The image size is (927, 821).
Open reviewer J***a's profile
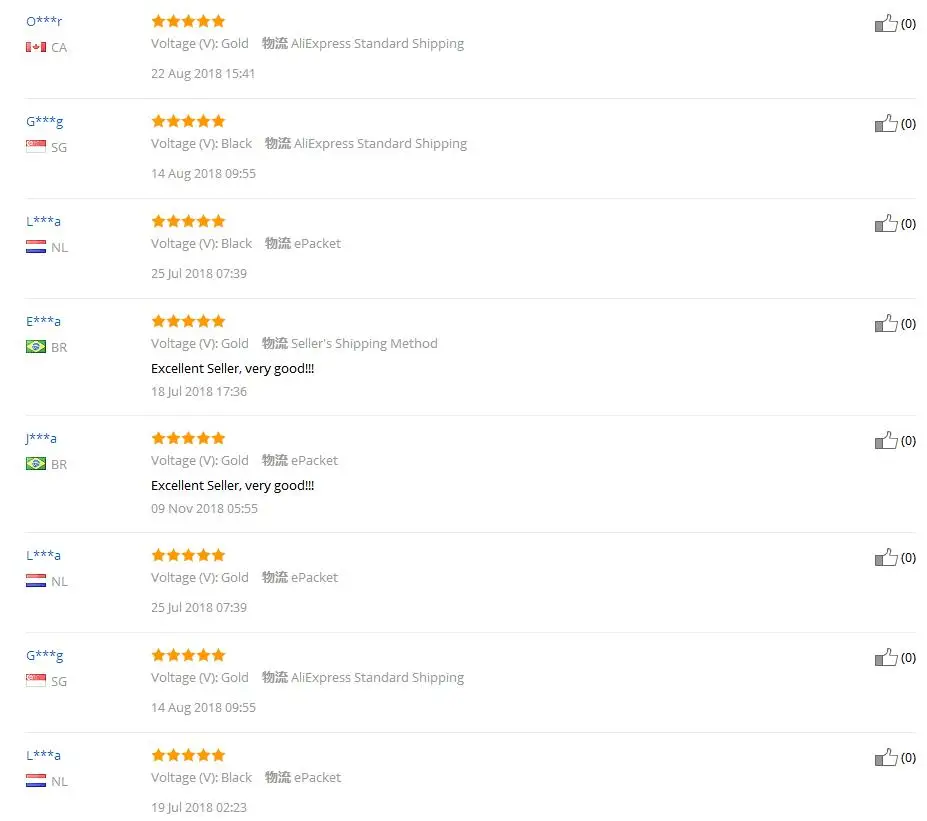tap(41, 439)
